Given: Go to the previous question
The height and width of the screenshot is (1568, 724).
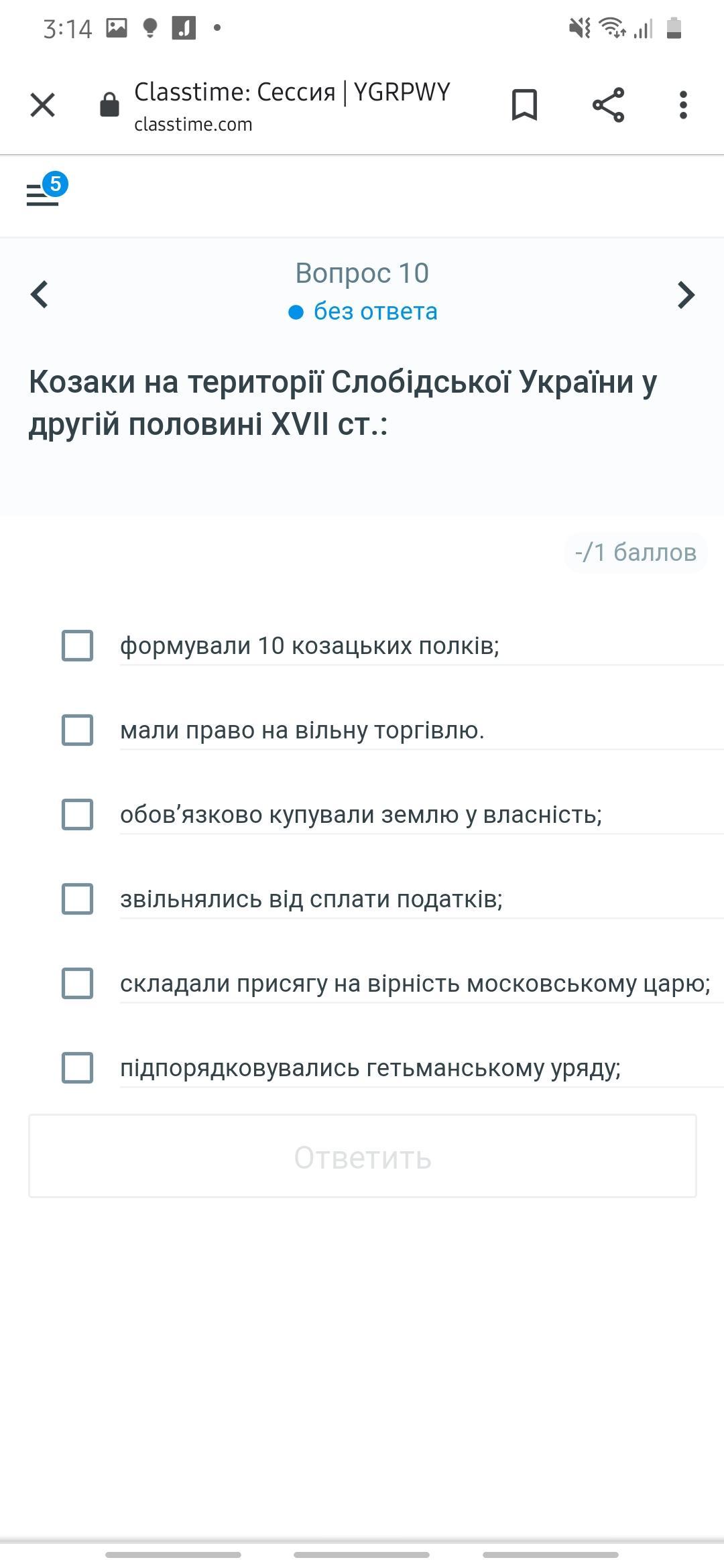Looking at the screenshot, I should click(40, 294).
